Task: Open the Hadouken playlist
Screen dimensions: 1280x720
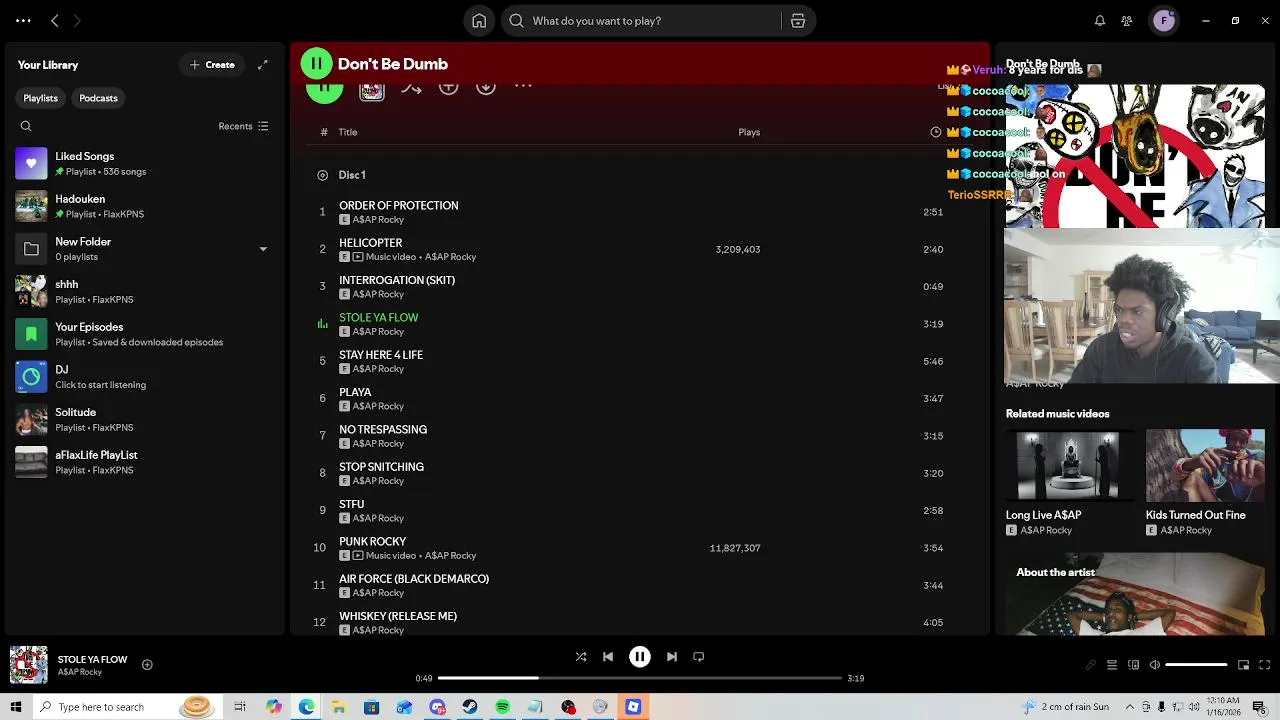Action: [145, 206]
